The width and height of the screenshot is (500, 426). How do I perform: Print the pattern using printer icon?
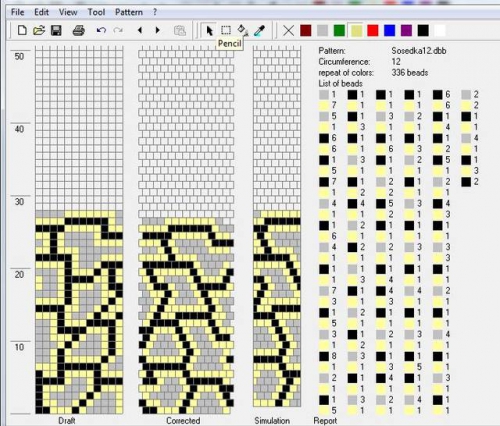(79, 31)
